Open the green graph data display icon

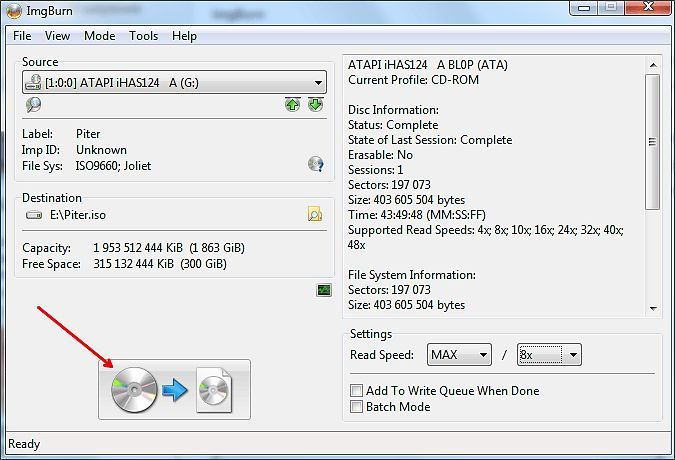tap(324, 290)
